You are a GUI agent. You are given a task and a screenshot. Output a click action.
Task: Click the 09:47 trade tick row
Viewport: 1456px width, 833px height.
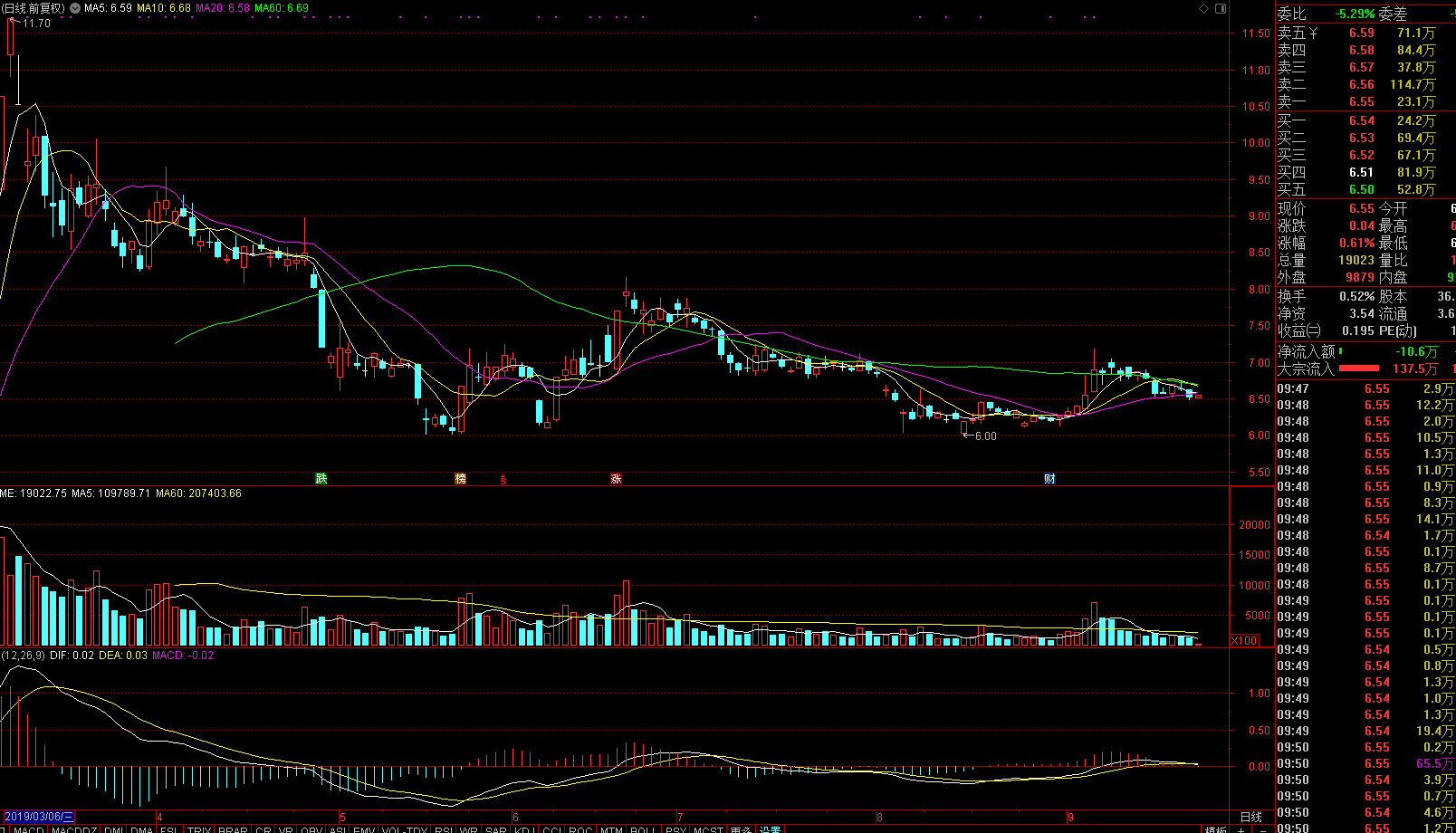[x=1365, y=388]
